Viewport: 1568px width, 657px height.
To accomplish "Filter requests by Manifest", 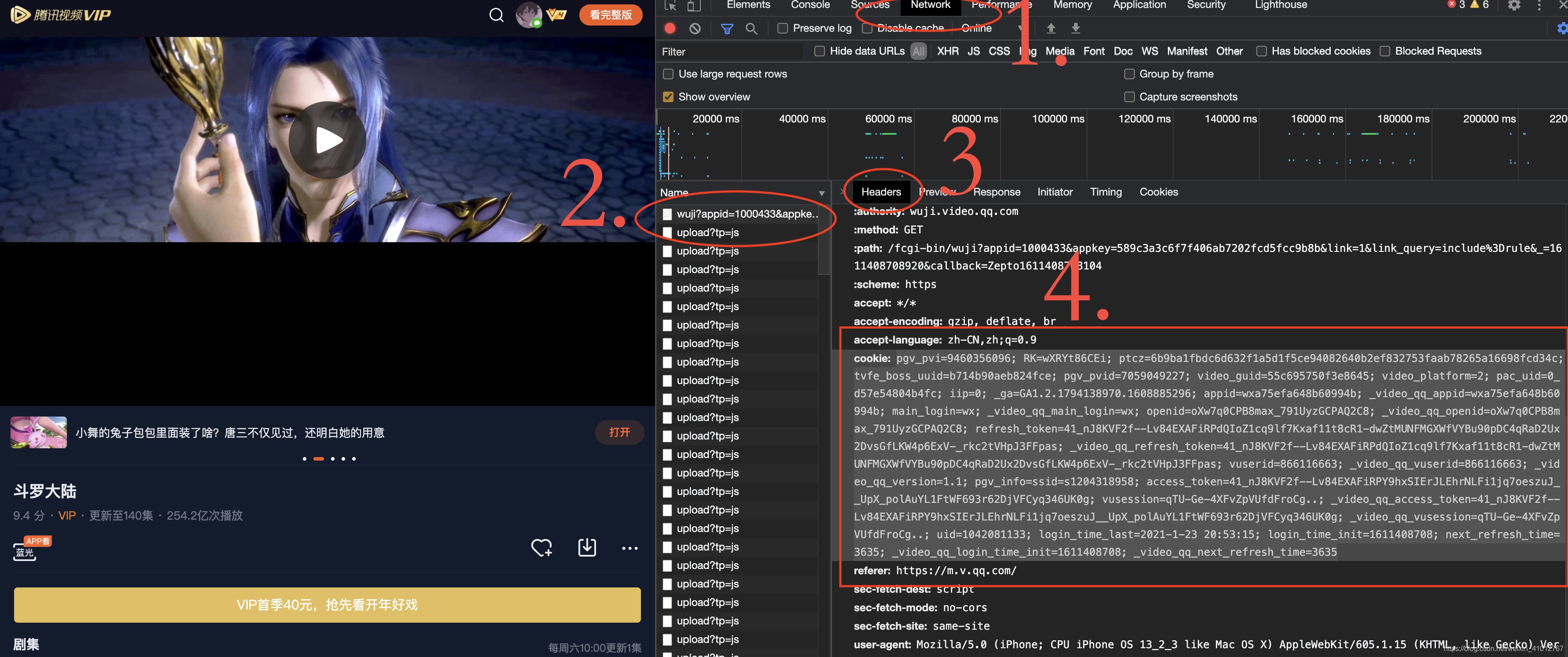I will (1186, 51).
